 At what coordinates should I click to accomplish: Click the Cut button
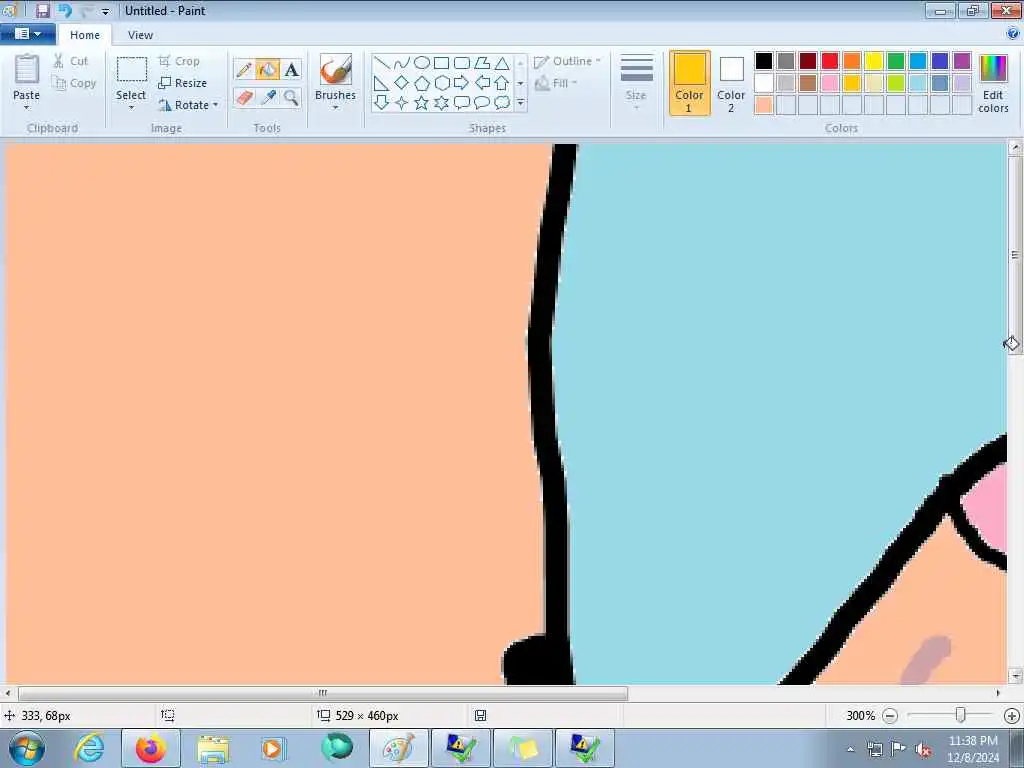point(71,61)
